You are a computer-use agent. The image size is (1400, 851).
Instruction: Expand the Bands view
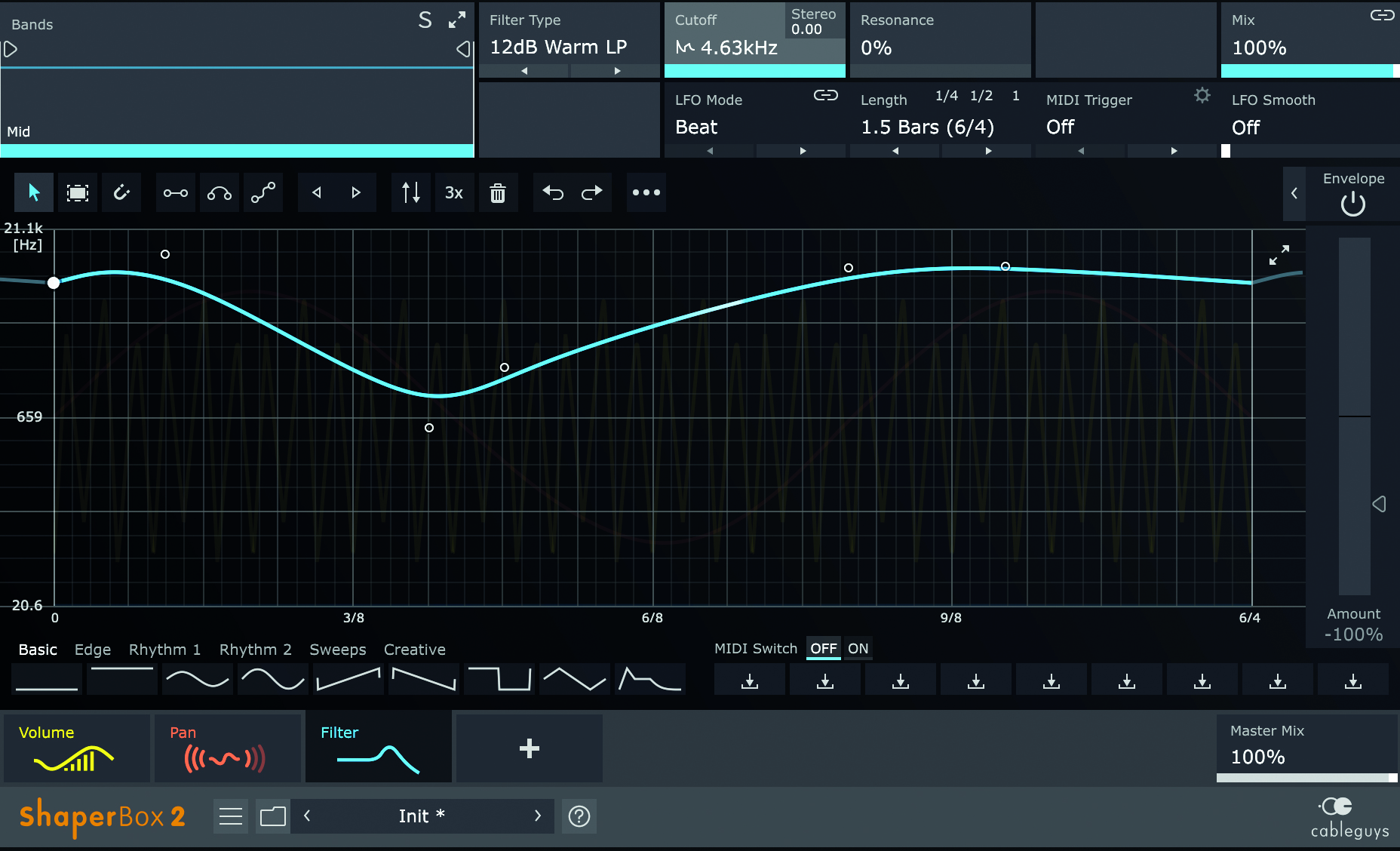[x=457, y=20]
